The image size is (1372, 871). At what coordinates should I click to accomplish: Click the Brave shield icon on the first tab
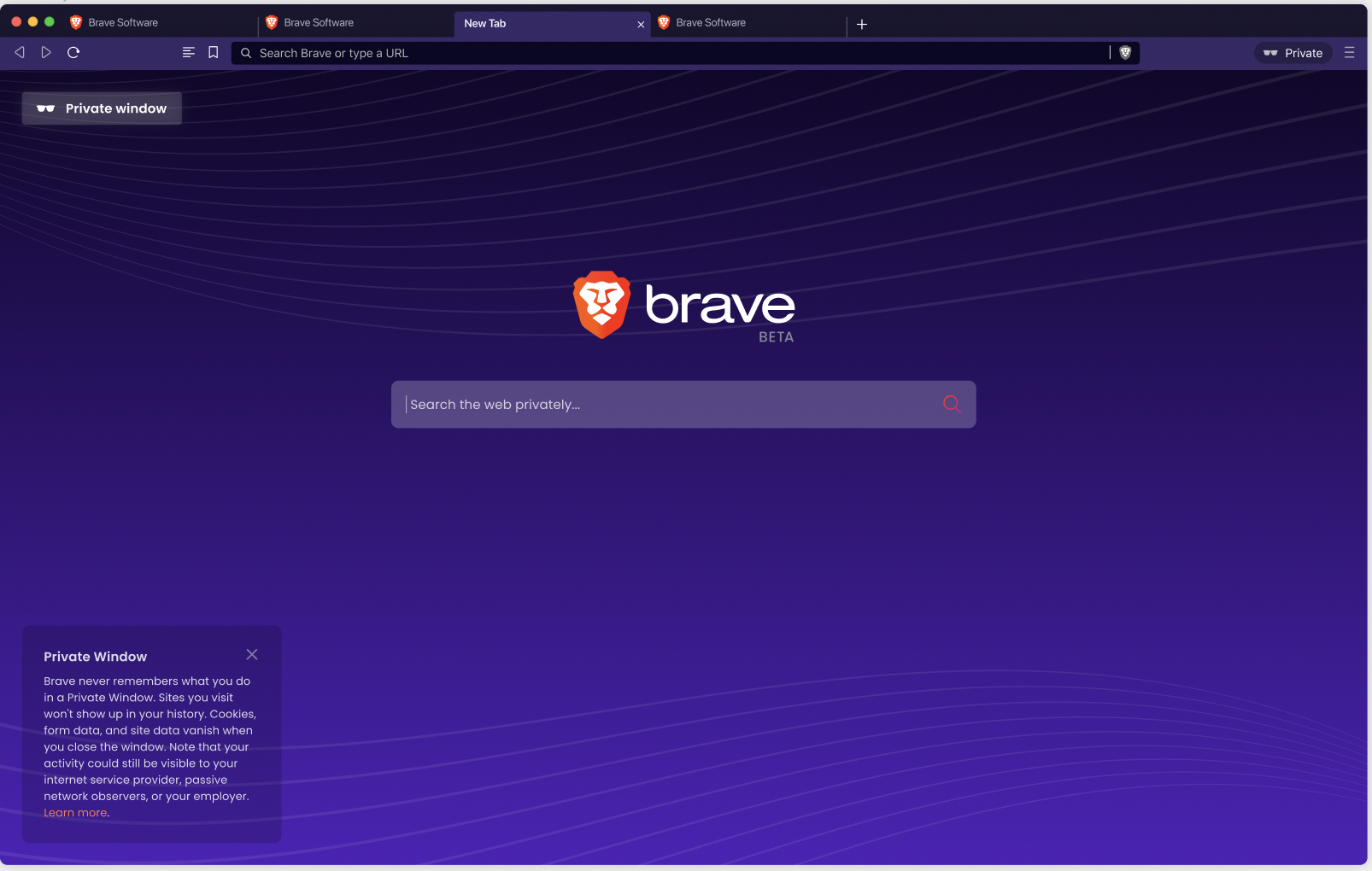75,22
